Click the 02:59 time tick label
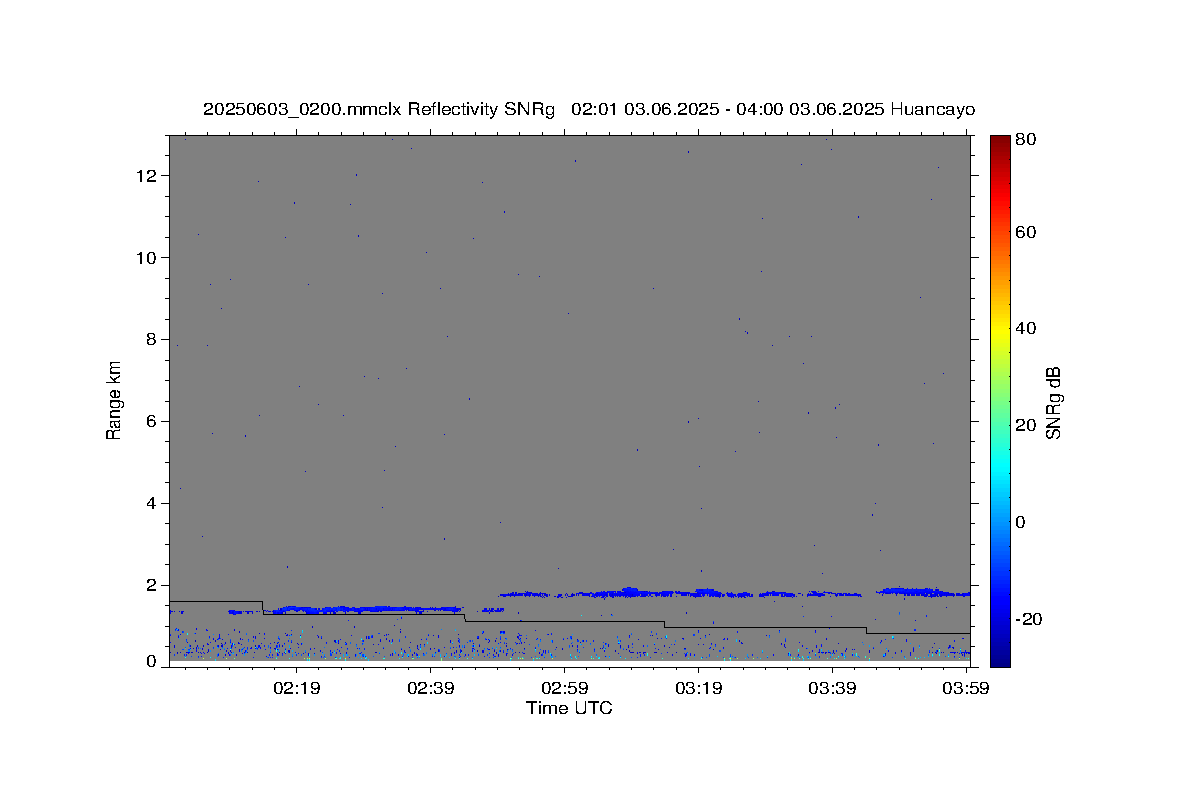 point(564,688)
